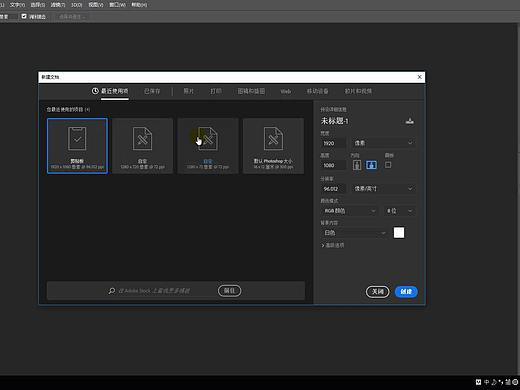Open the 8 位 bit depth dropdown
Viewport: 520px width, 390px height.
(399, 211)
